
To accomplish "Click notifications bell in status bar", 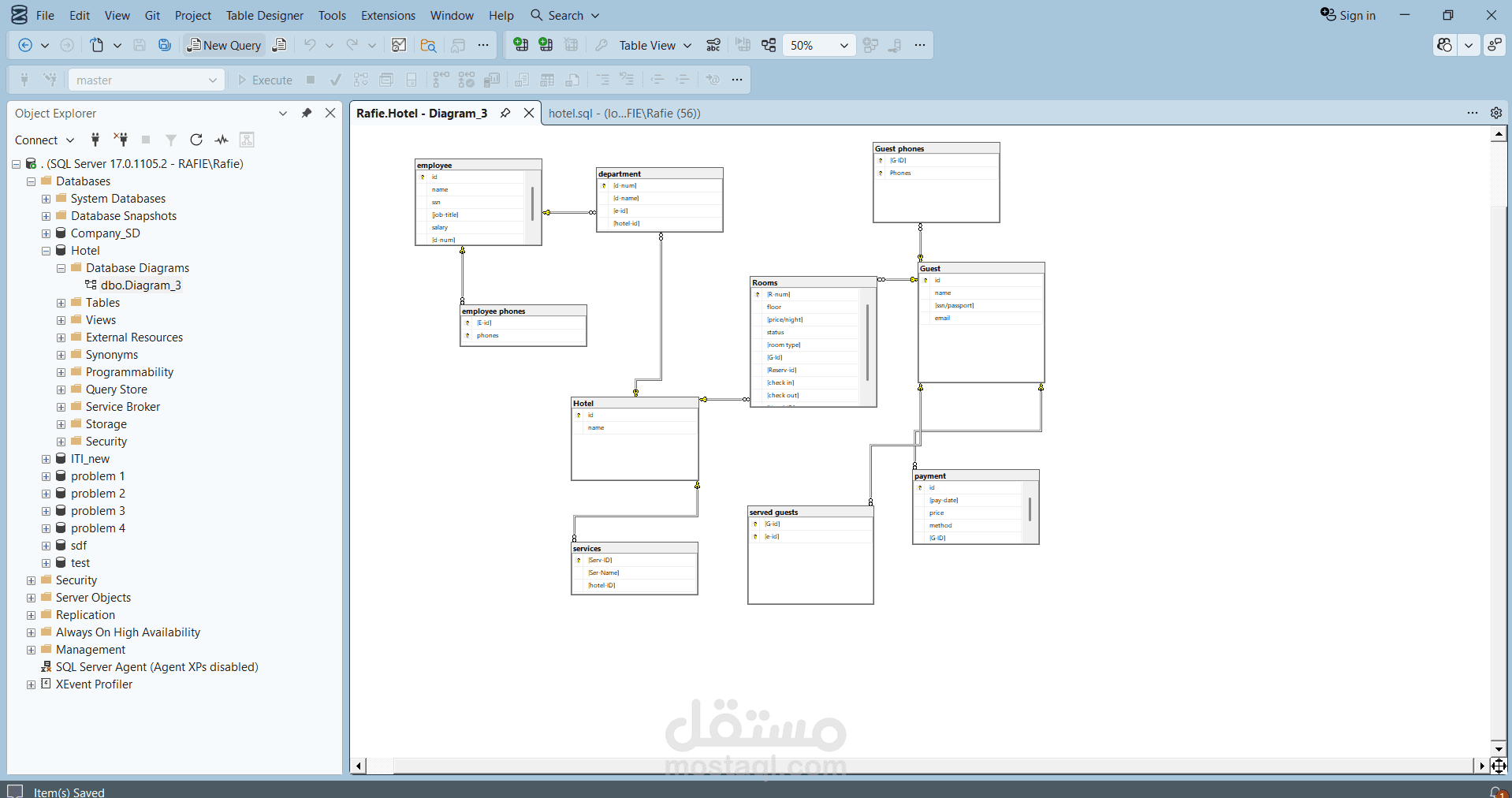I will coord(1498,792).
